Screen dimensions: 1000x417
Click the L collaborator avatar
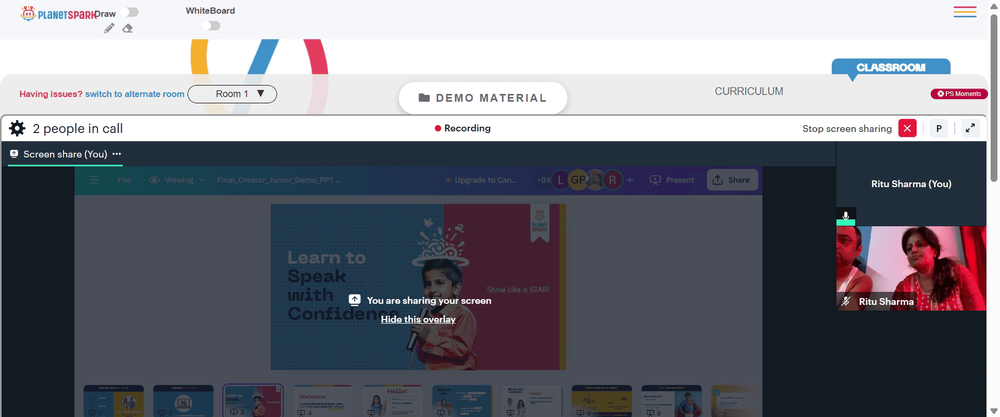coord(561,180)
